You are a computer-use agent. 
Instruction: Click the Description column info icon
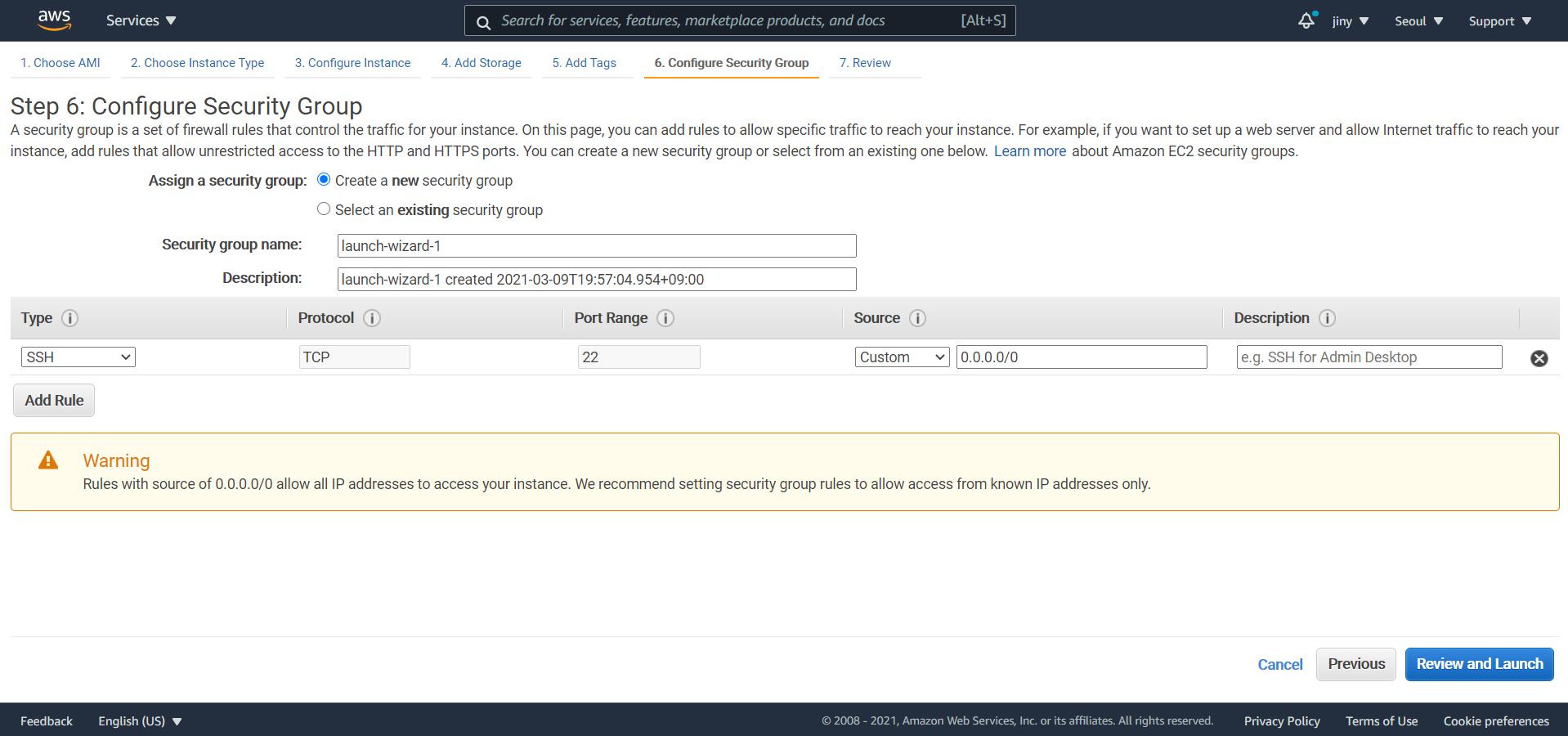coord(1327,318)
